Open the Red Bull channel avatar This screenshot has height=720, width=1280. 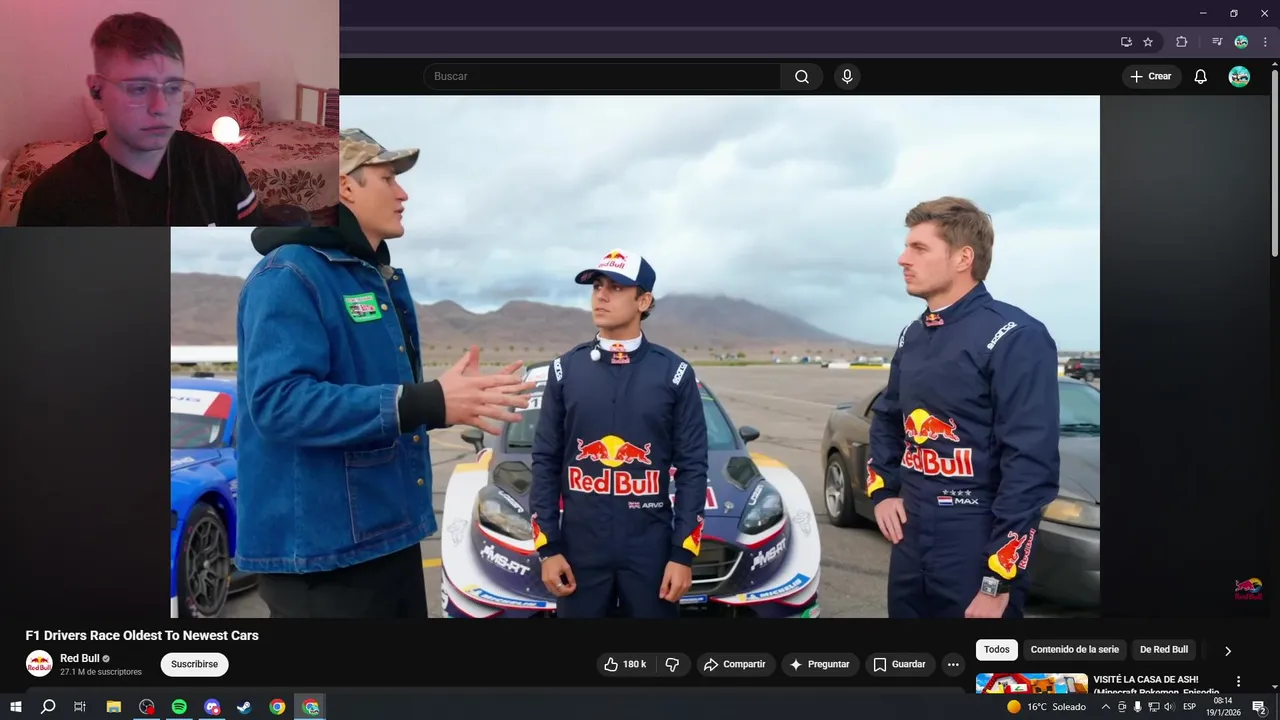click(39, 664)
